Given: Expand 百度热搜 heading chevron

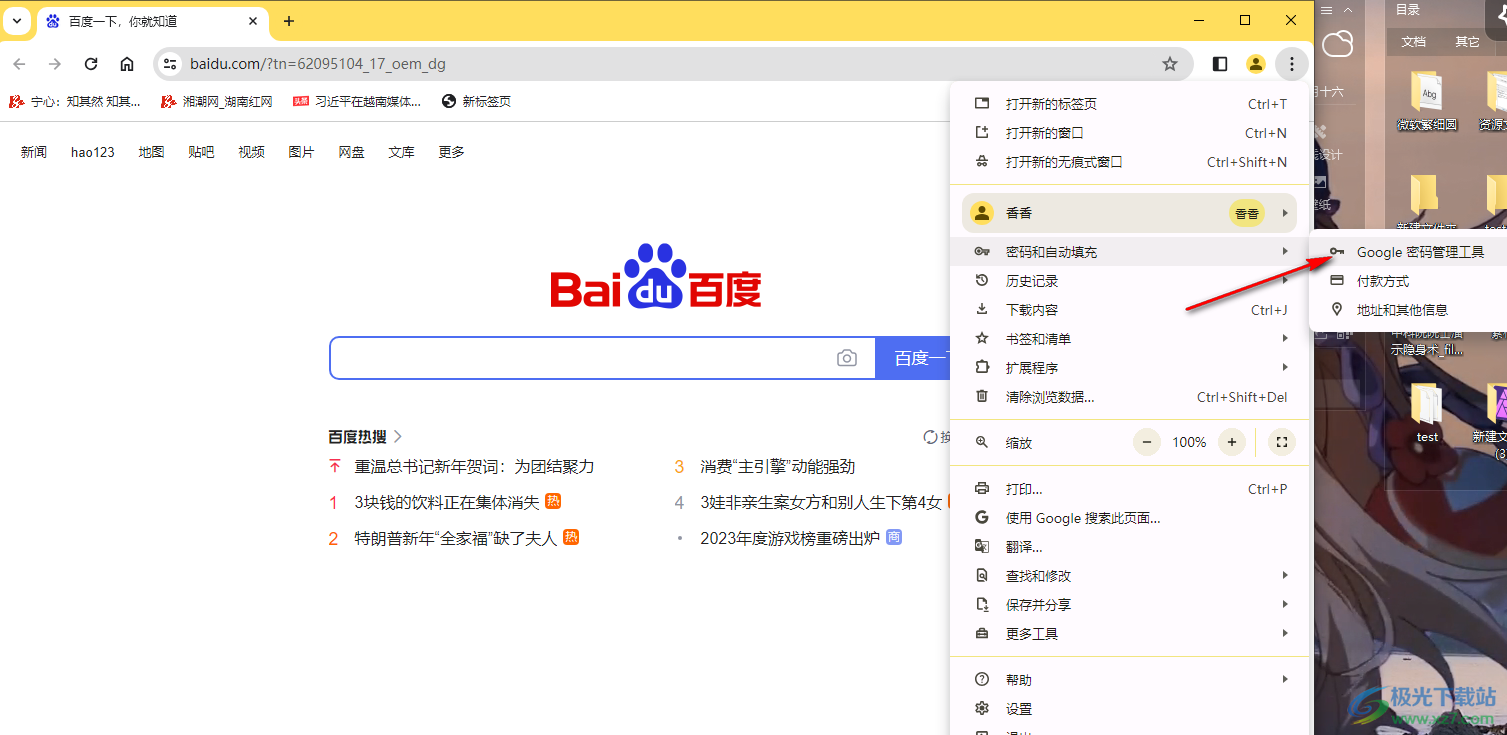Looking at the screenshot, I should click(x=398, y=437).
